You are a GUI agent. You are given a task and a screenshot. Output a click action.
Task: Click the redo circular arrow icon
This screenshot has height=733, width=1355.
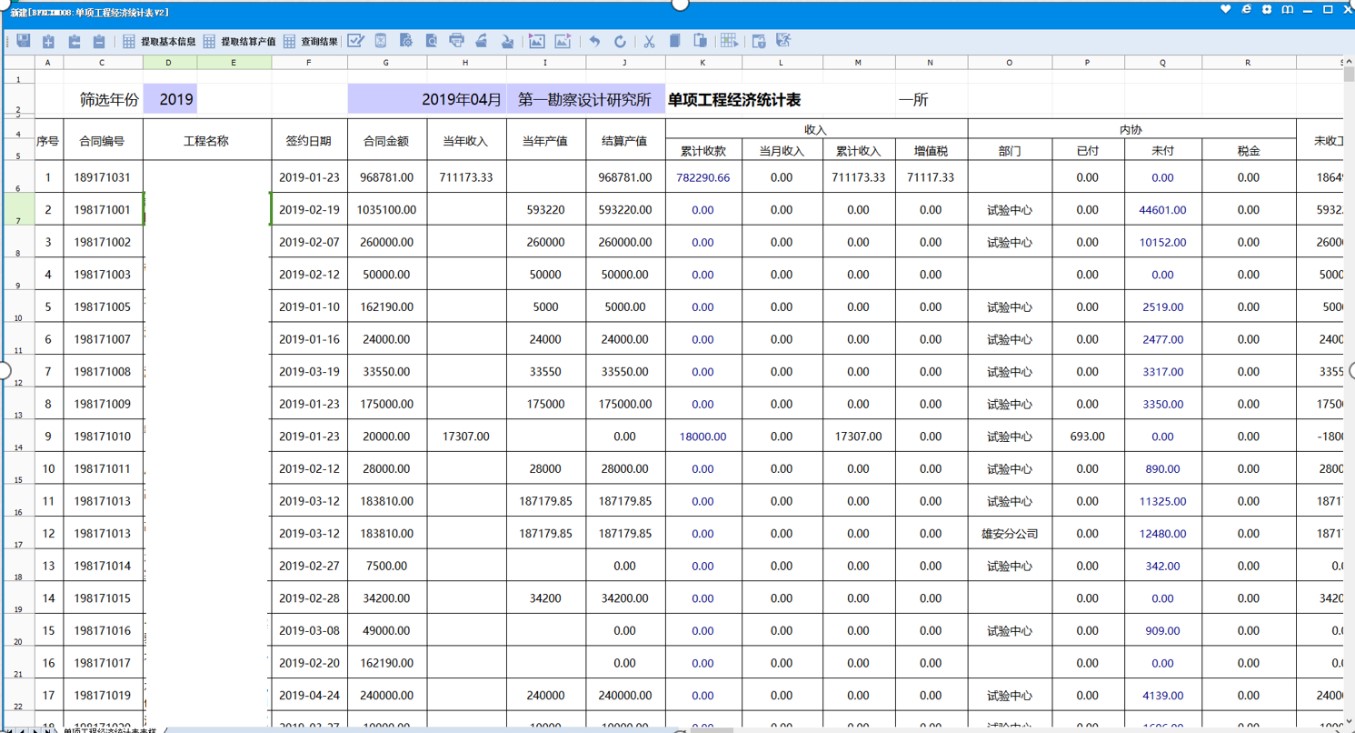coord(620,41)
